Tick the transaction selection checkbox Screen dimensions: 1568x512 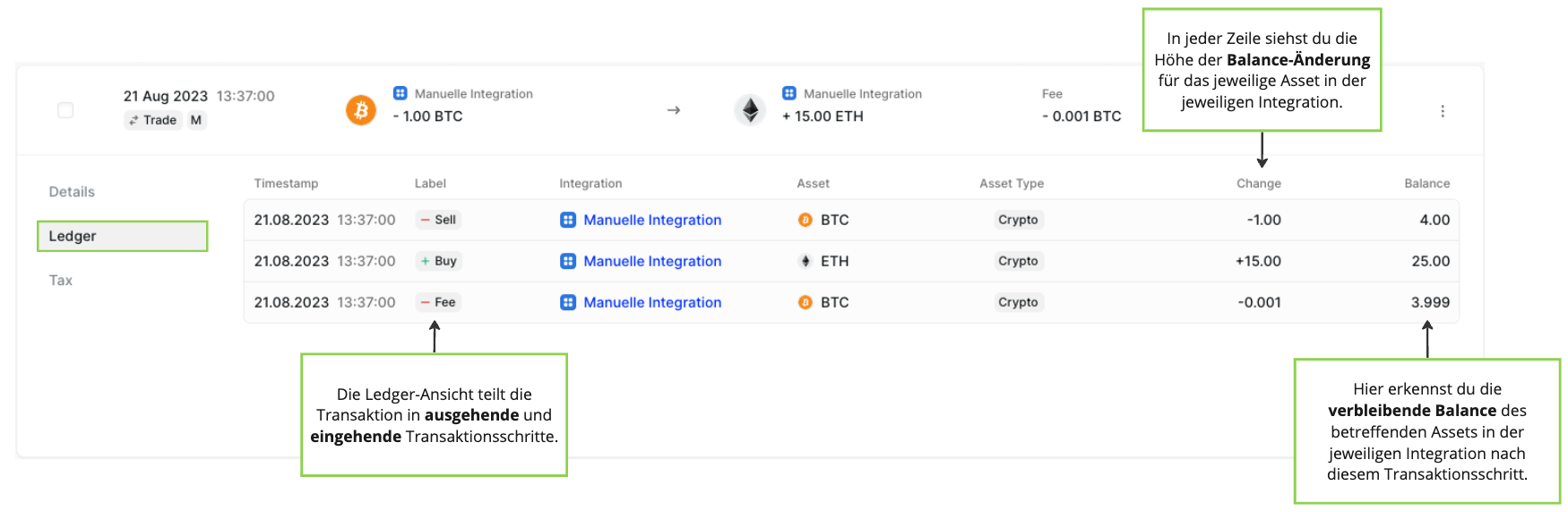click(65, 110)
